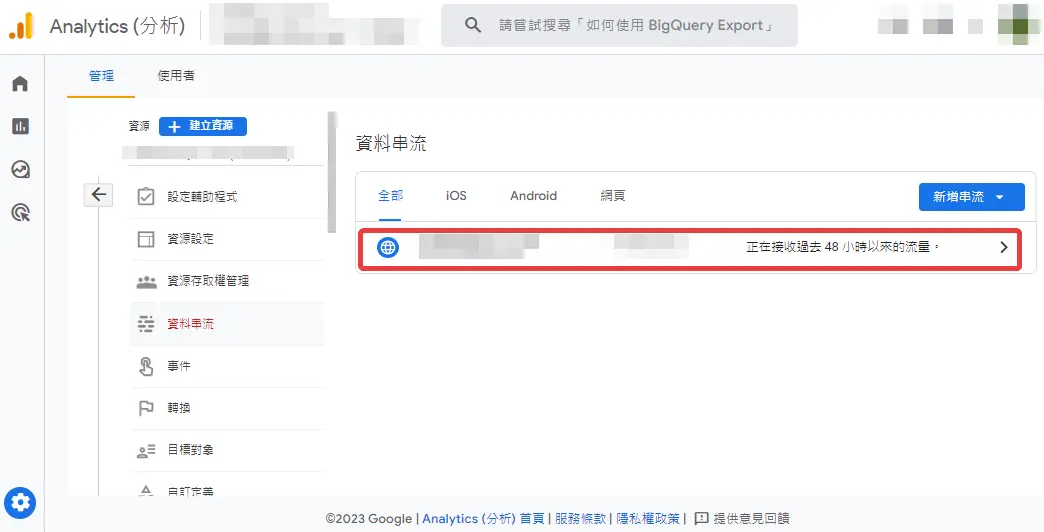Open 目標對象 menu item
This screenshot has width=1044, height=532.
(226, 451)
